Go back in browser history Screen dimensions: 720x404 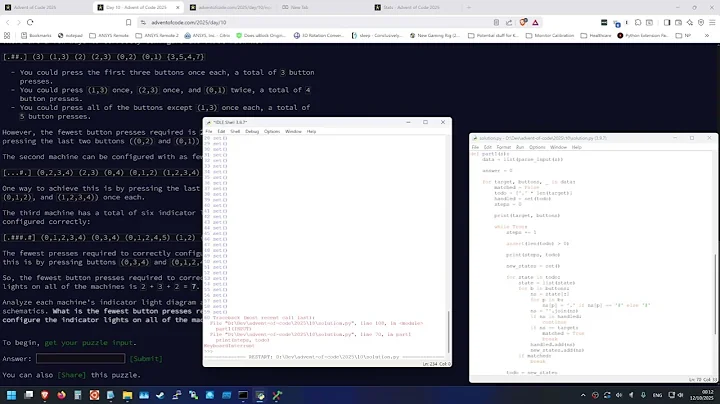8,22
